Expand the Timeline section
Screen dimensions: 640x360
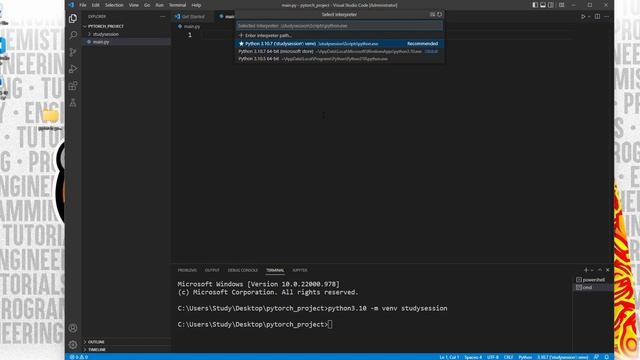tap(126, 350)
